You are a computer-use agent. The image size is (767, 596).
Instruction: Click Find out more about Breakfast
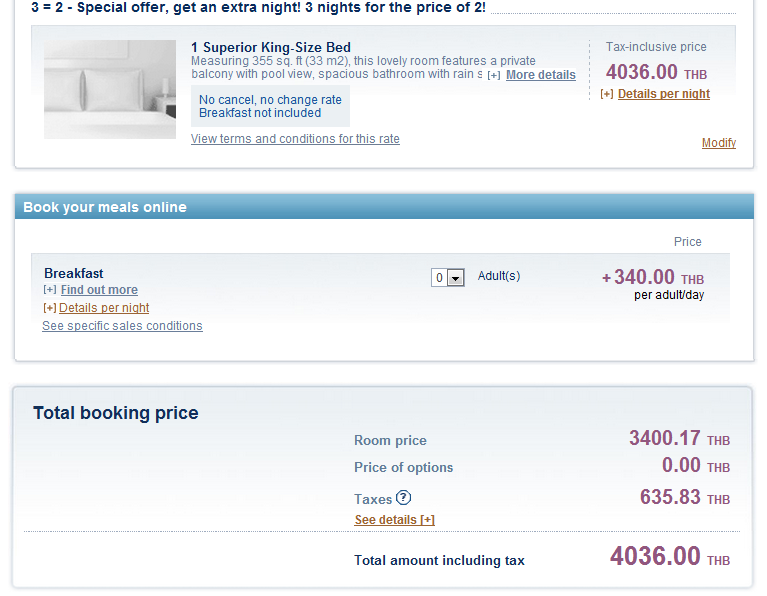[x=99, y=290]
